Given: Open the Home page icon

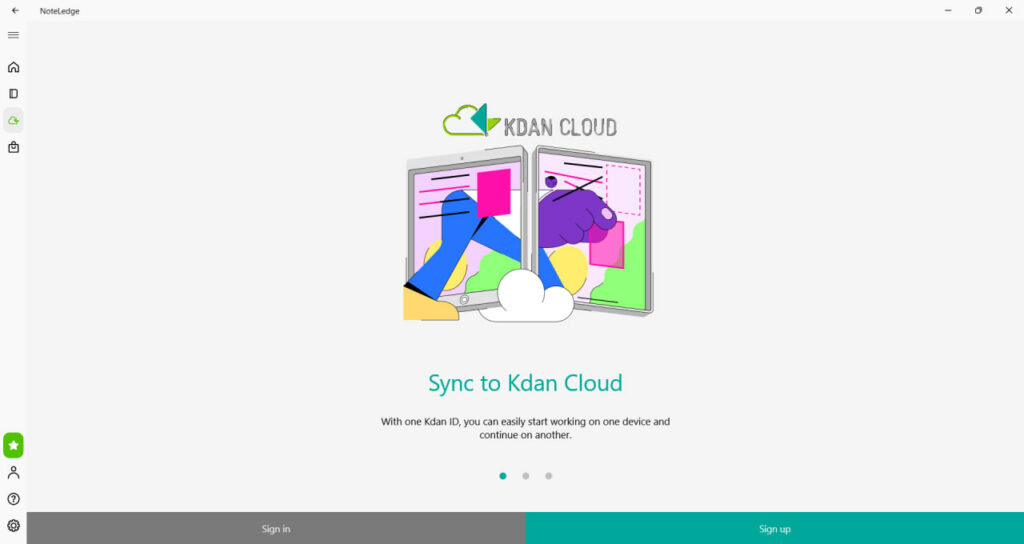Looking at the screenshot, I should click(13, 67).
